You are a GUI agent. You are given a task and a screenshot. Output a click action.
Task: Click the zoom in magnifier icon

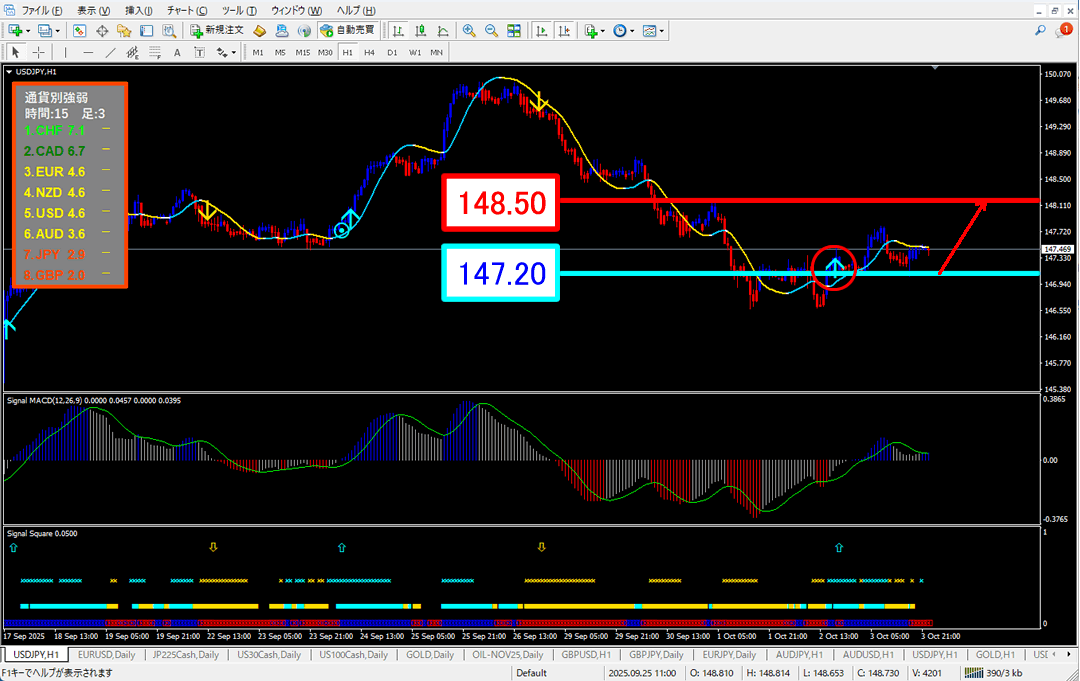[469, 31]
